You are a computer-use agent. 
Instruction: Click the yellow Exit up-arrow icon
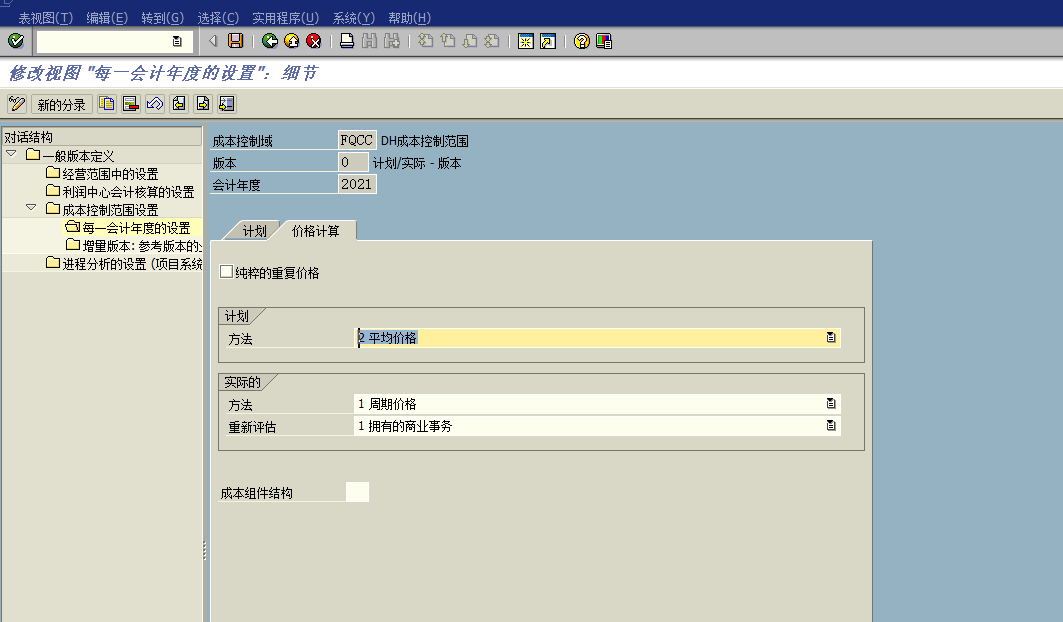tap(292, 41)
